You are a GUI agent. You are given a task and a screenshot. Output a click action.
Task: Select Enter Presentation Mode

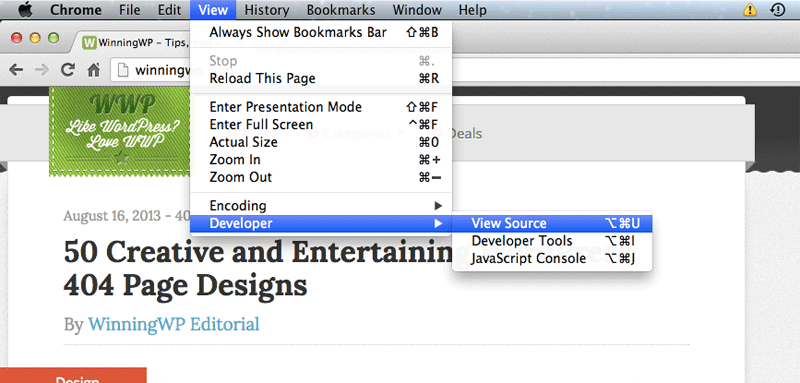(x=321, y=107)
